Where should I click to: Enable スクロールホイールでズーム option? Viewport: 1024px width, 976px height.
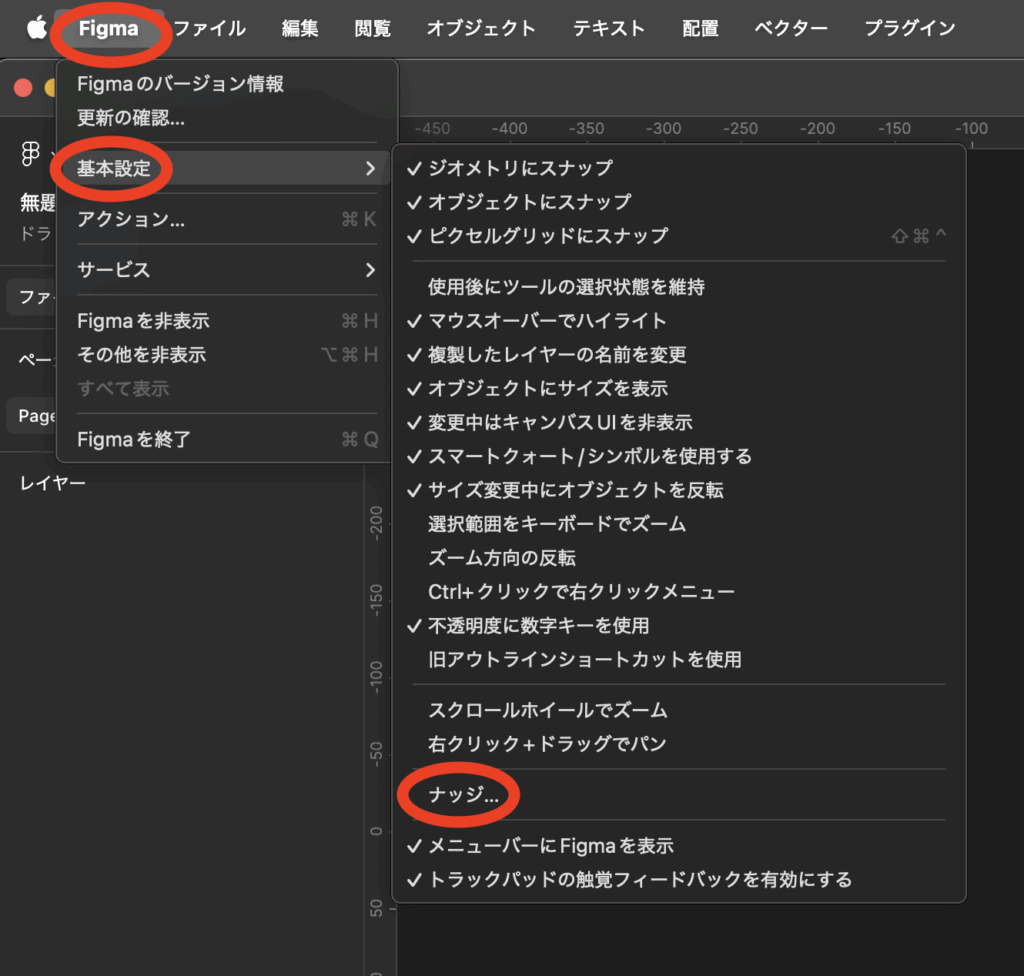[547, 710]
